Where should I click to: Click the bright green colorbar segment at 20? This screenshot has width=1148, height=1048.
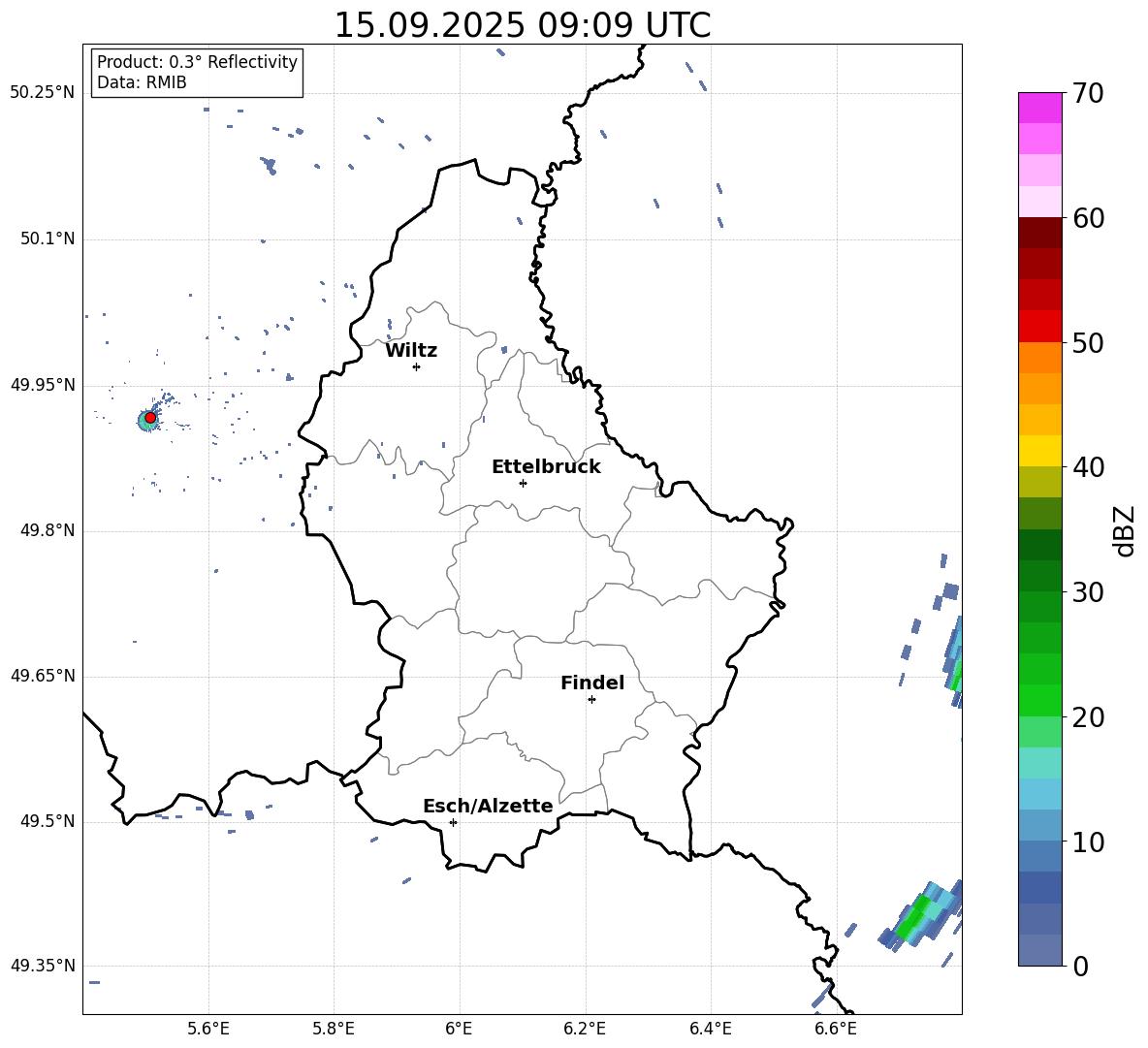point(1039,700)
